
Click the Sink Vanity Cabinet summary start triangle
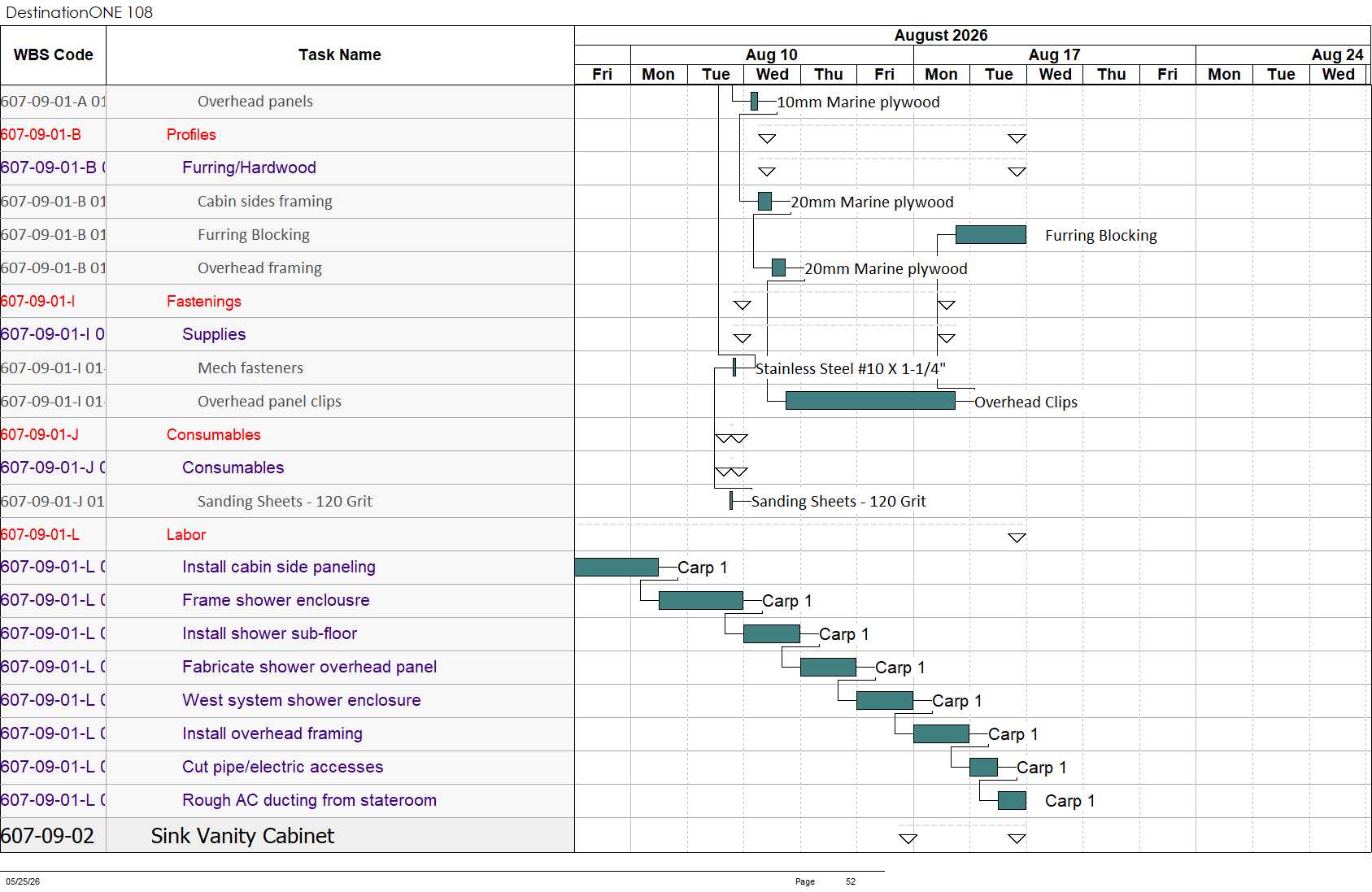(x=908, y=838)
